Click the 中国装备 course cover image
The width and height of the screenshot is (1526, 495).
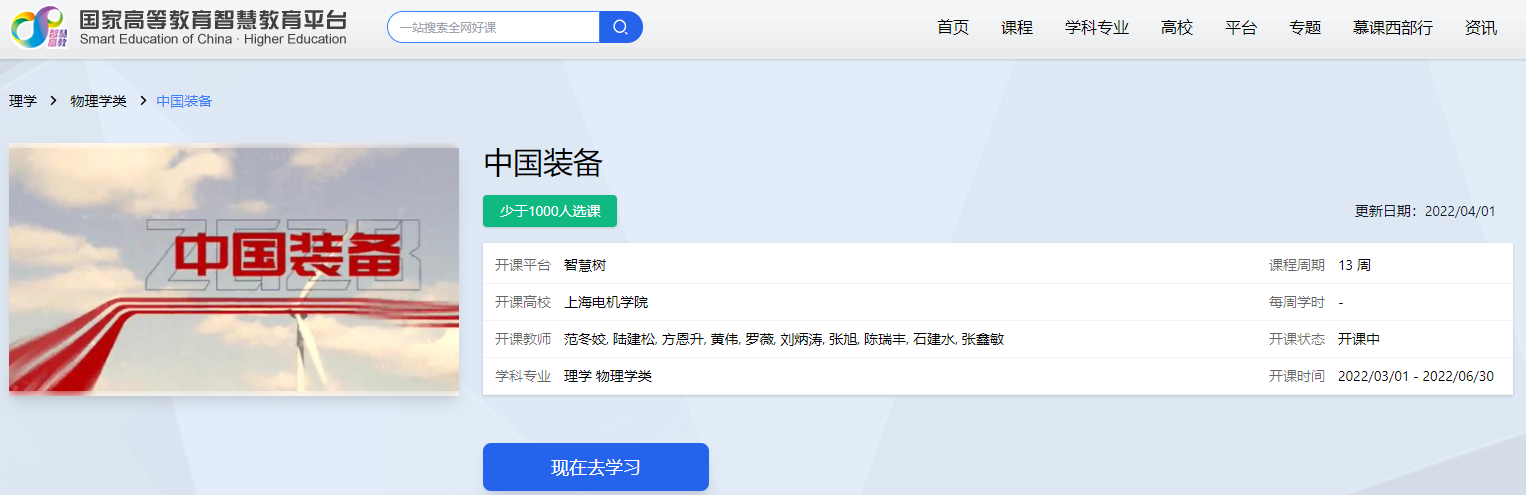pyautogui.click(x=233, y=269)
